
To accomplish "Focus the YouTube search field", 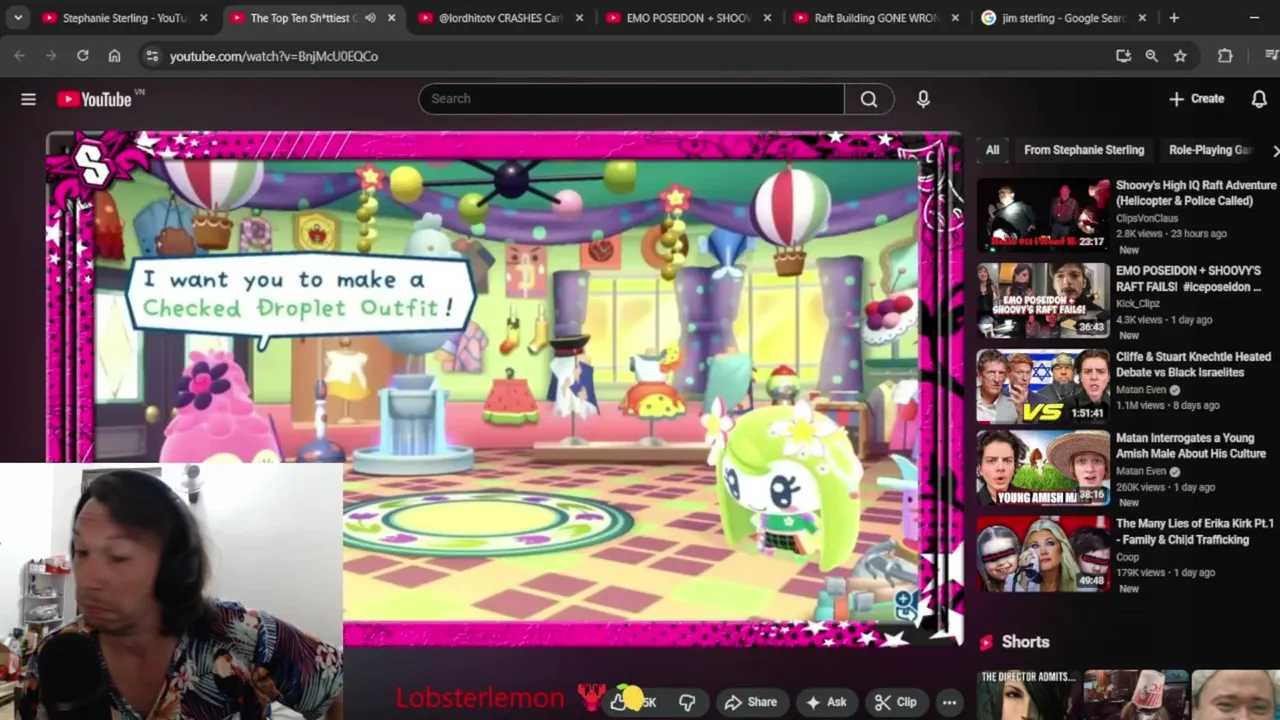I will pyautogui.click(x=631, y=99).
